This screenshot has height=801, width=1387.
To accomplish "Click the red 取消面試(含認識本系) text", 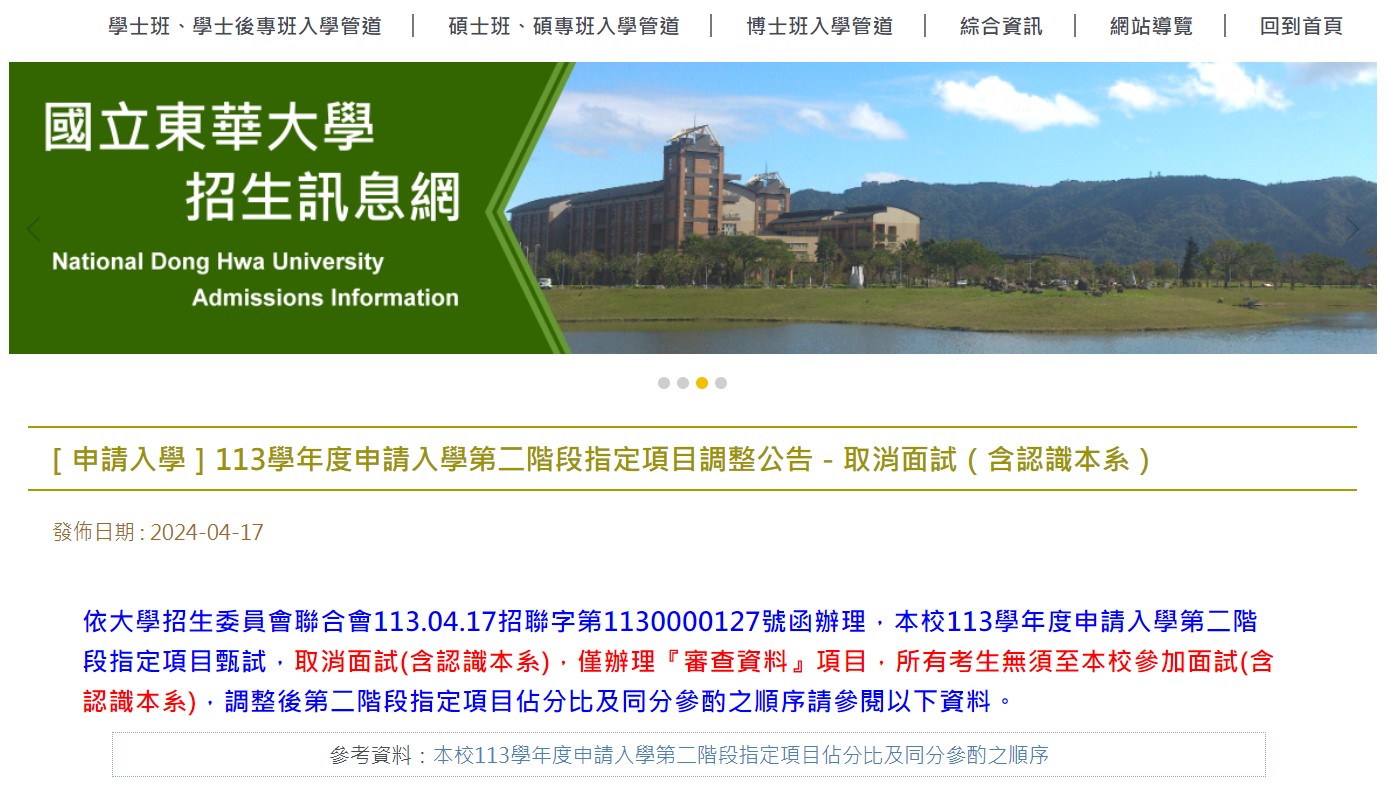I will point(422,661).
